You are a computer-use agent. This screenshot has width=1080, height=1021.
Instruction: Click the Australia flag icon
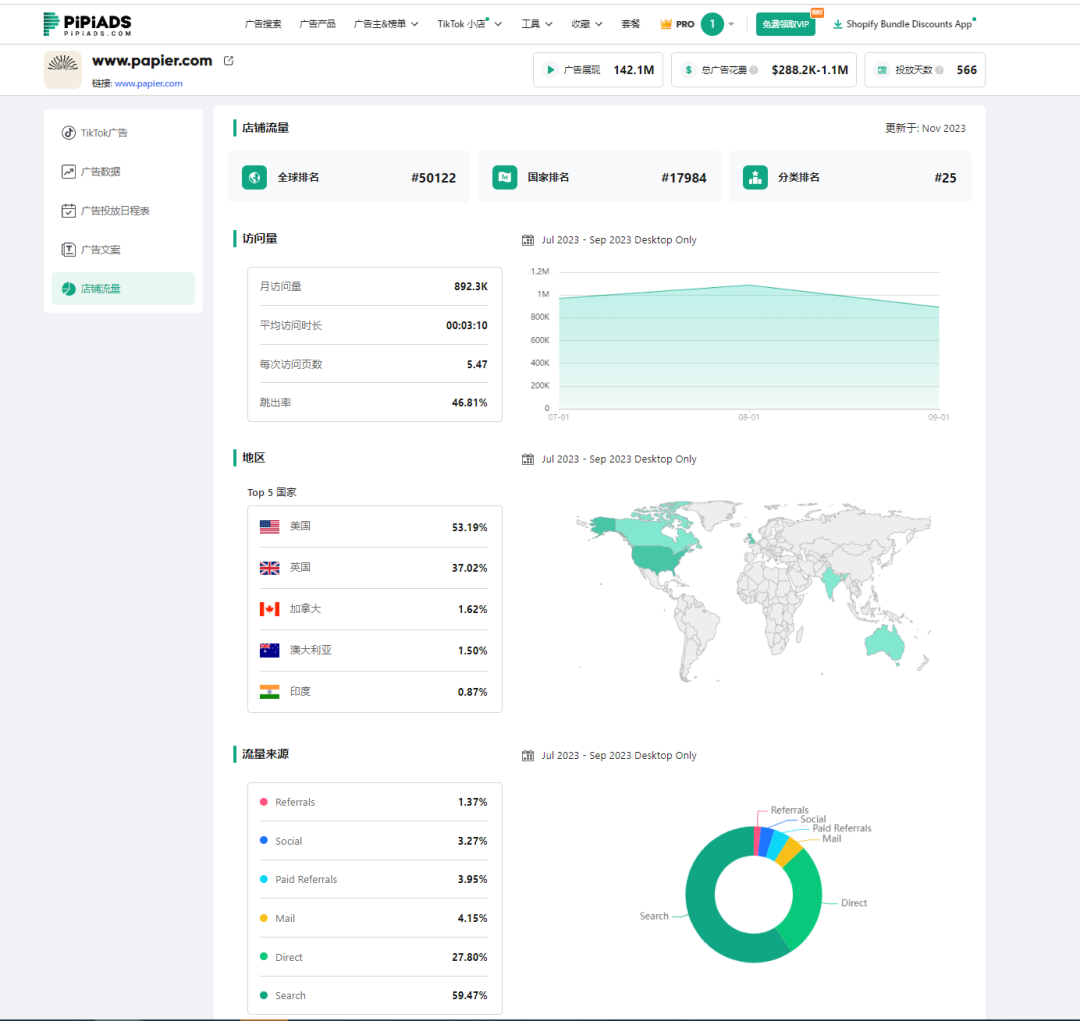click(x=269, y=650)
